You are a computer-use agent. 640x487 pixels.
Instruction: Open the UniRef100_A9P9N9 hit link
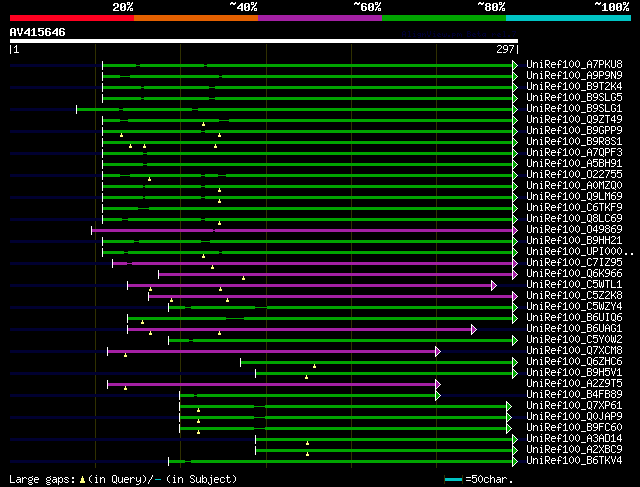click(574, 76)
